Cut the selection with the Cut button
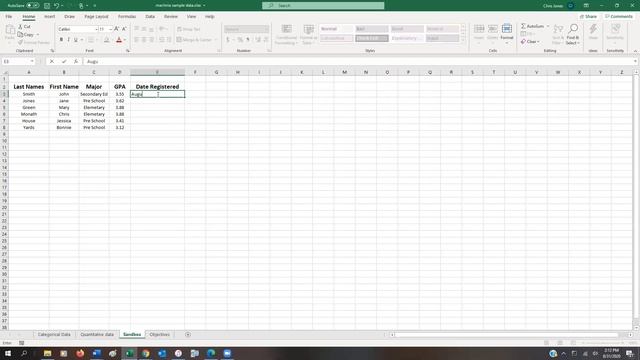This screenshot has width=640, height=360. pyautogui.click(x=24, y=27)
